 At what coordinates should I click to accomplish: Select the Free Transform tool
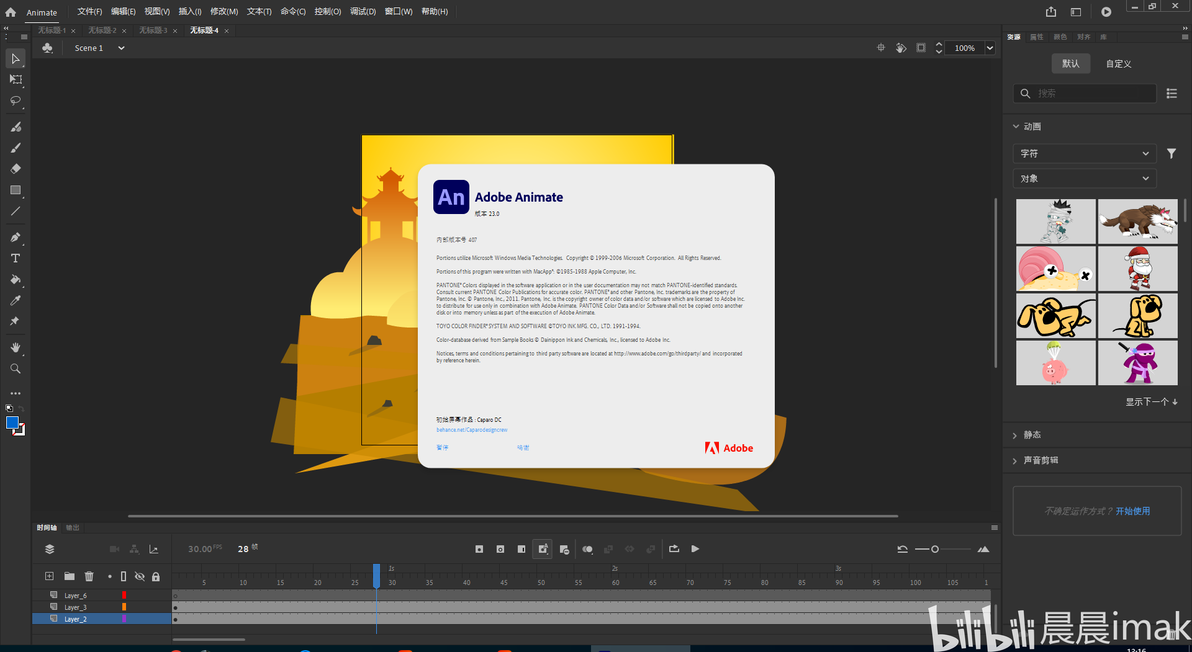point(15,79)
